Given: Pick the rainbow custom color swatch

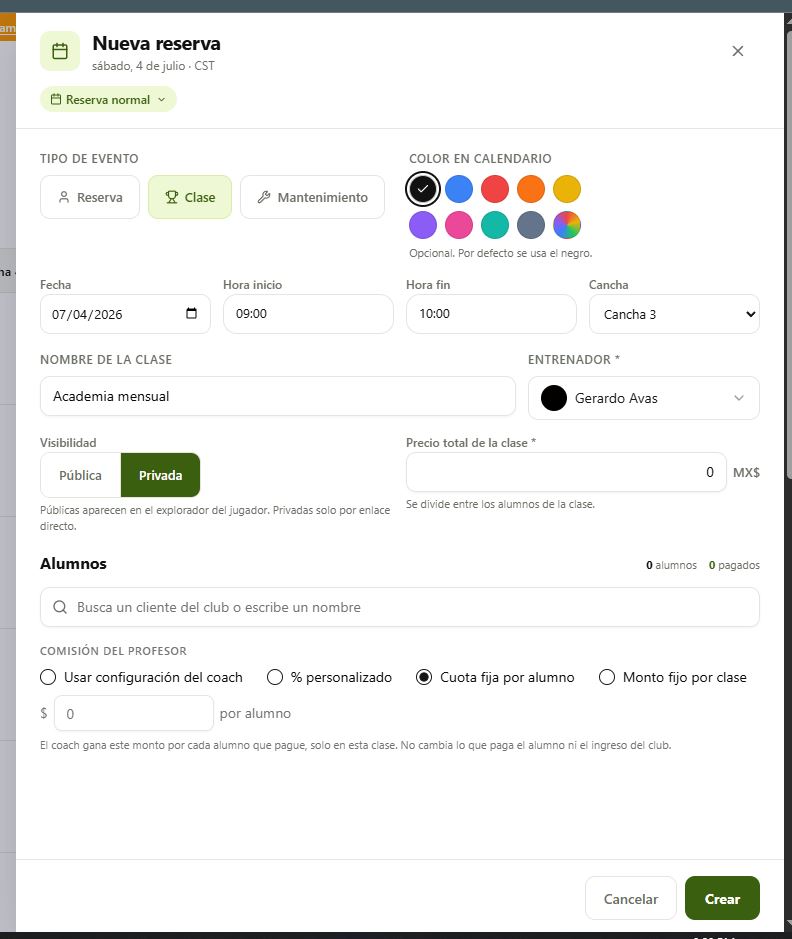Looking at the screenshot, I should [566, 225].
